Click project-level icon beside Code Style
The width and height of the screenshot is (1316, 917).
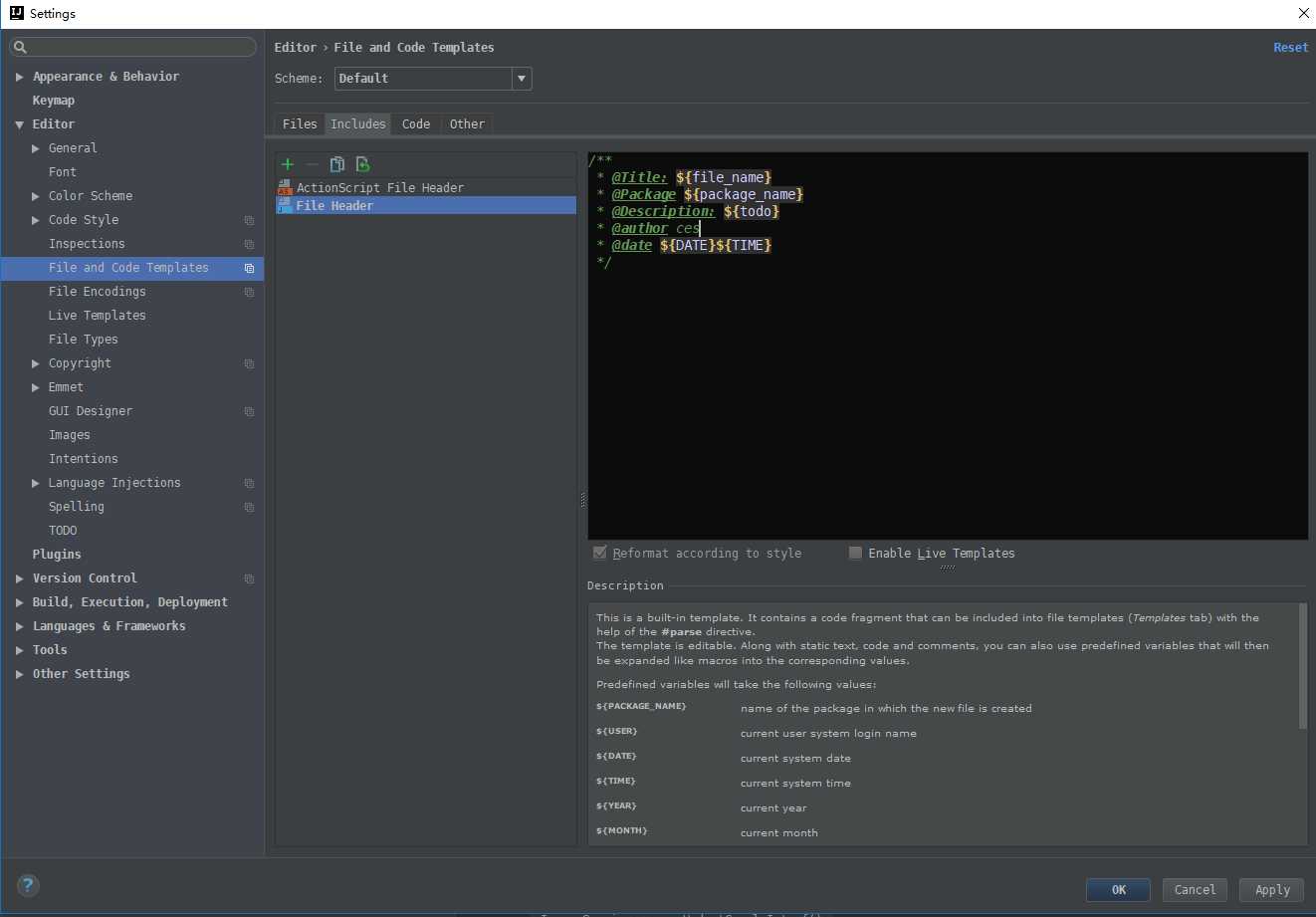249,220
